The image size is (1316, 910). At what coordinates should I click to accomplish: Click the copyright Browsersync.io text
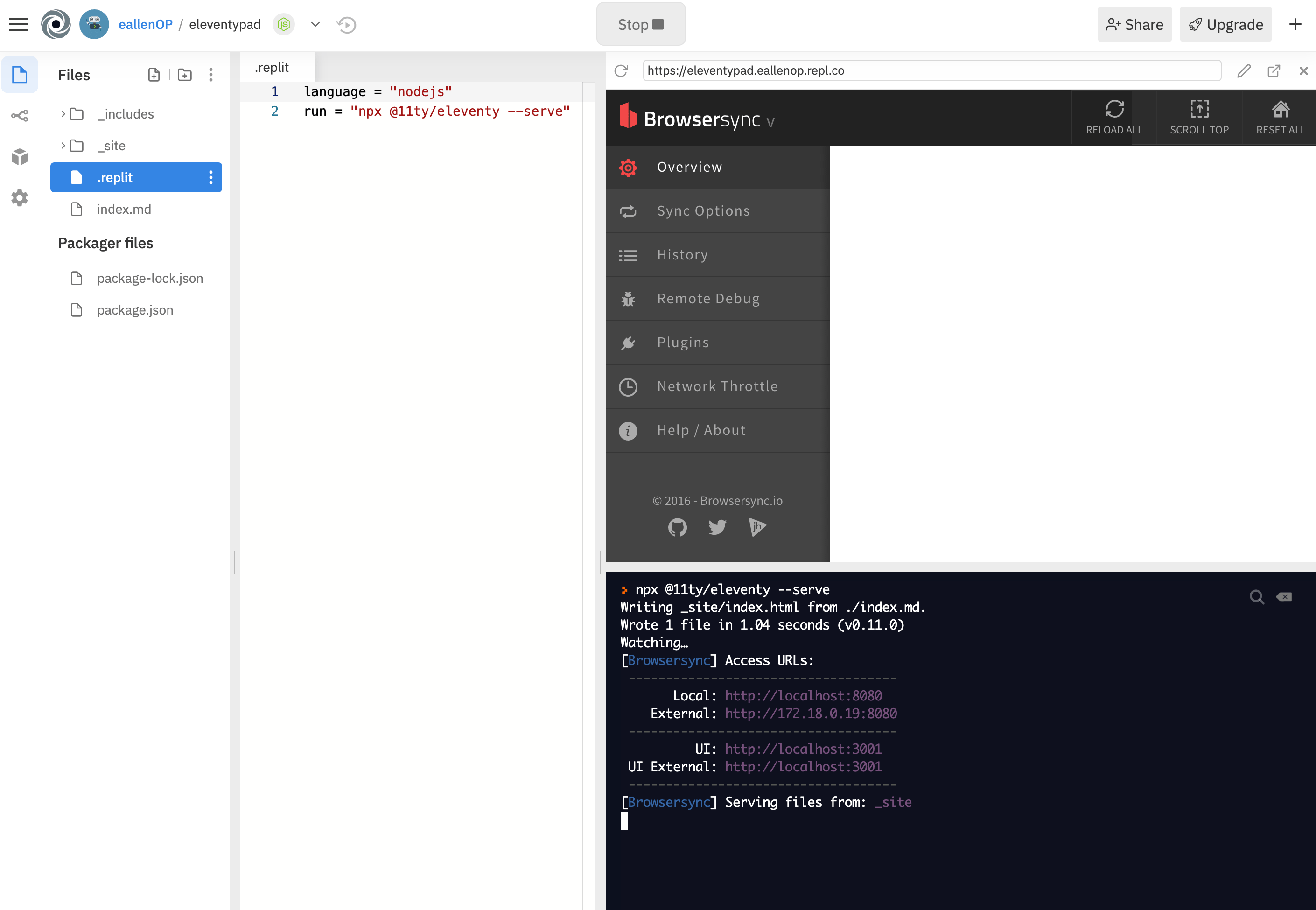(x=717, y=501)
